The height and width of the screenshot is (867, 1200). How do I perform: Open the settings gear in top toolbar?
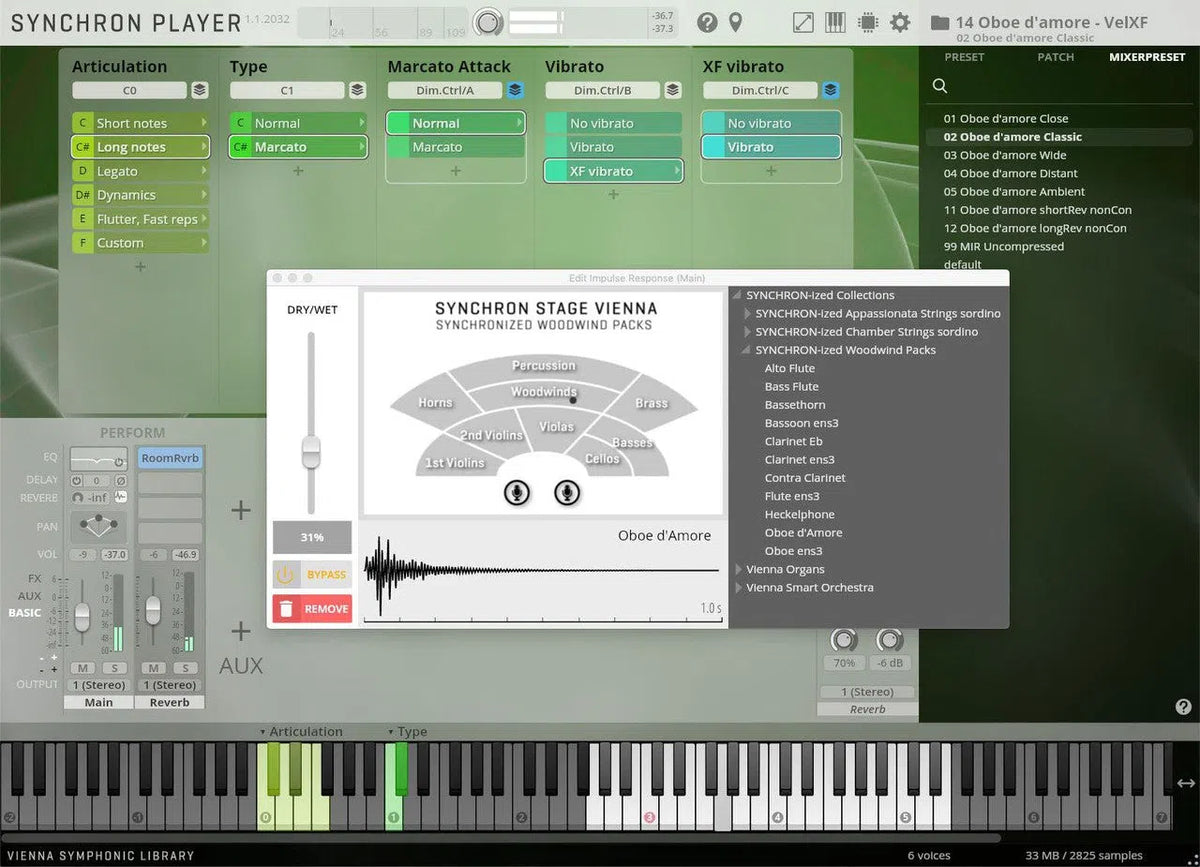900,22
